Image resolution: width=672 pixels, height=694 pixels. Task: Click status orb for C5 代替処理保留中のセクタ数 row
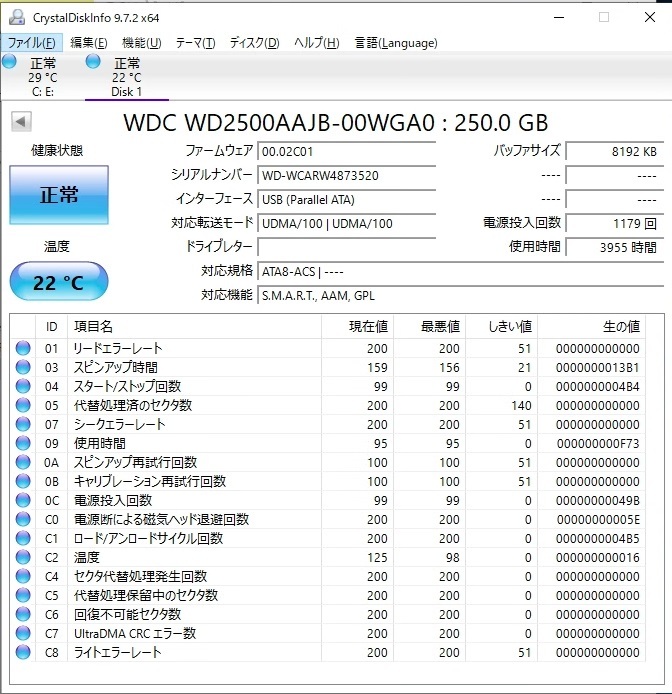pos(23,596)
